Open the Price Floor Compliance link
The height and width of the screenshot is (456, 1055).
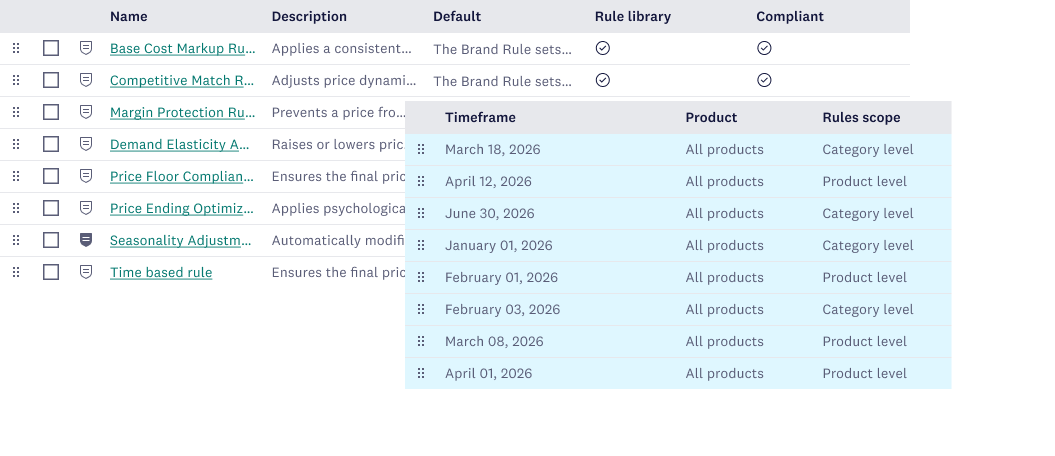click(181, 176)
